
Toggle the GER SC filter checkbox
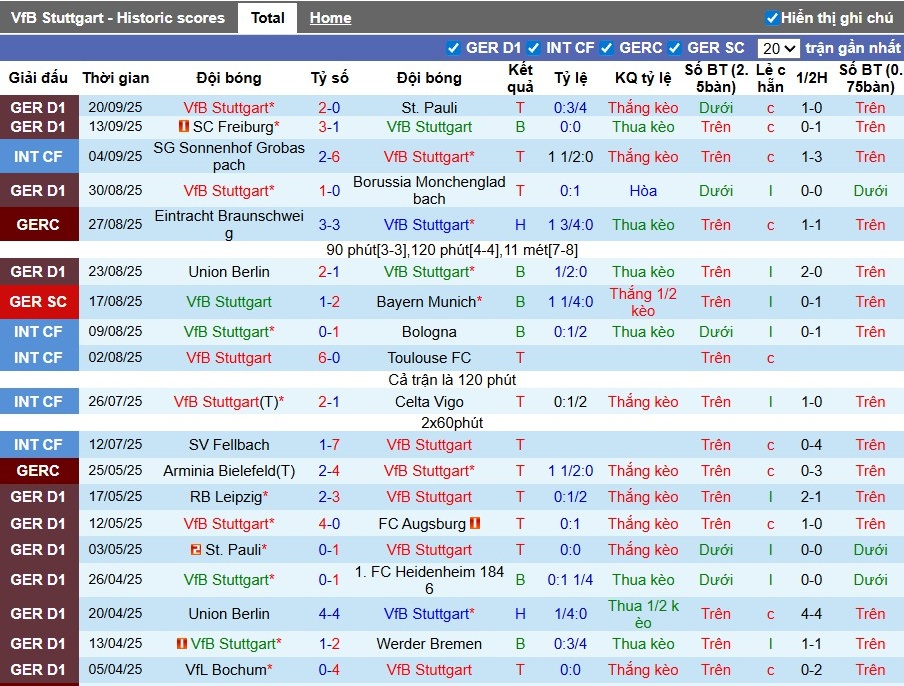[675, 48]
